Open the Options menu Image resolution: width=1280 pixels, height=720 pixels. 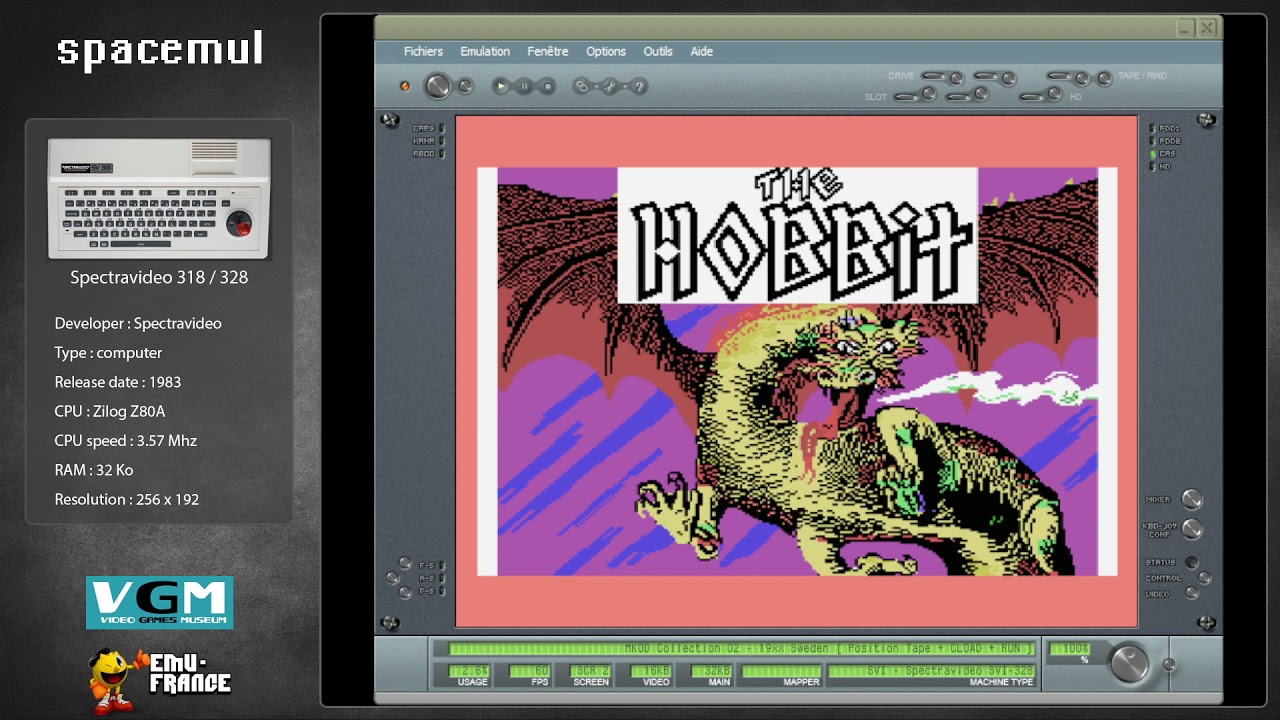click(x=606, y=51)
